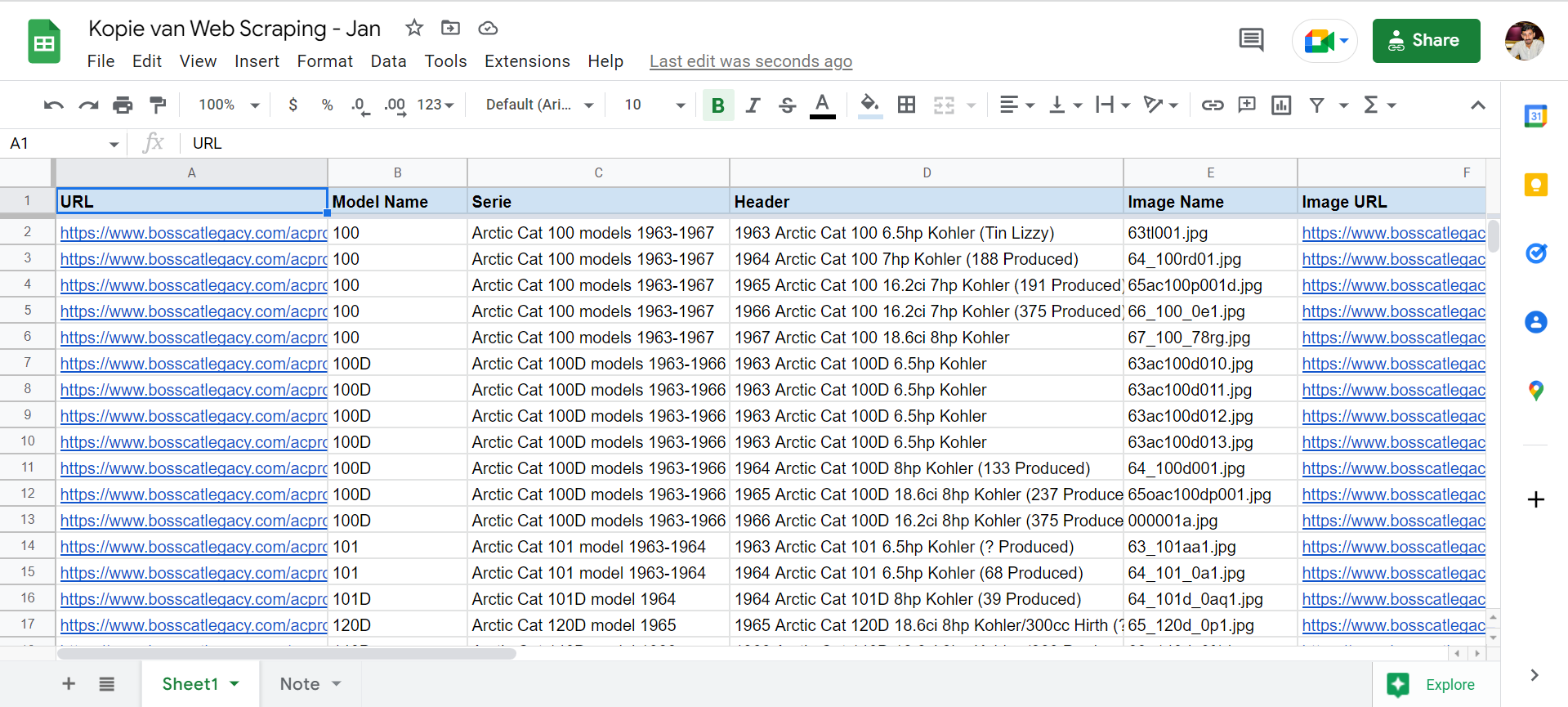Viewport: 1568px width, 707px height.
Task: Open the Tools menu
Action: [445, 61]
